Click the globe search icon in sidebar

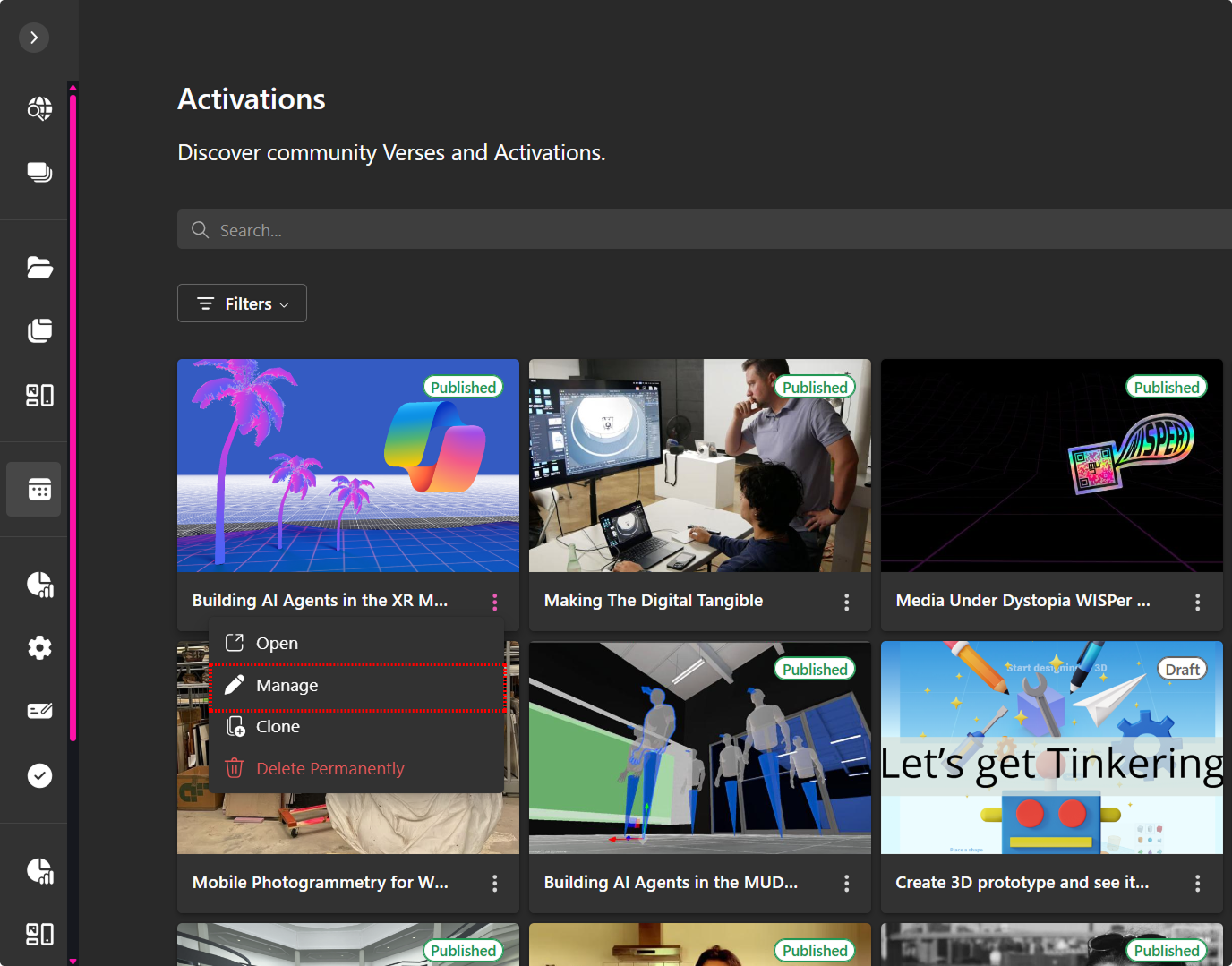point(39,109)
